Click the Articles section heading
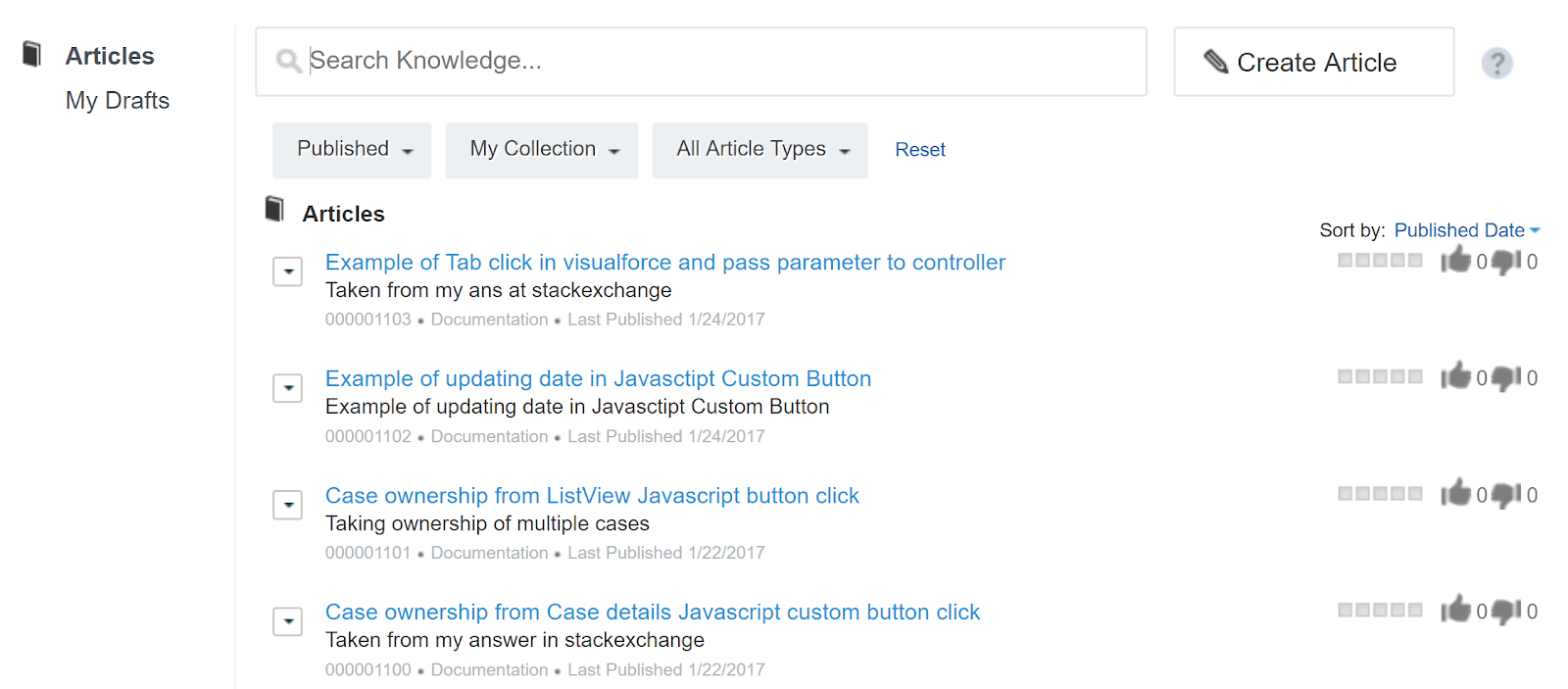This screenshot has width=1568, height=689. (x=343, y=214)
